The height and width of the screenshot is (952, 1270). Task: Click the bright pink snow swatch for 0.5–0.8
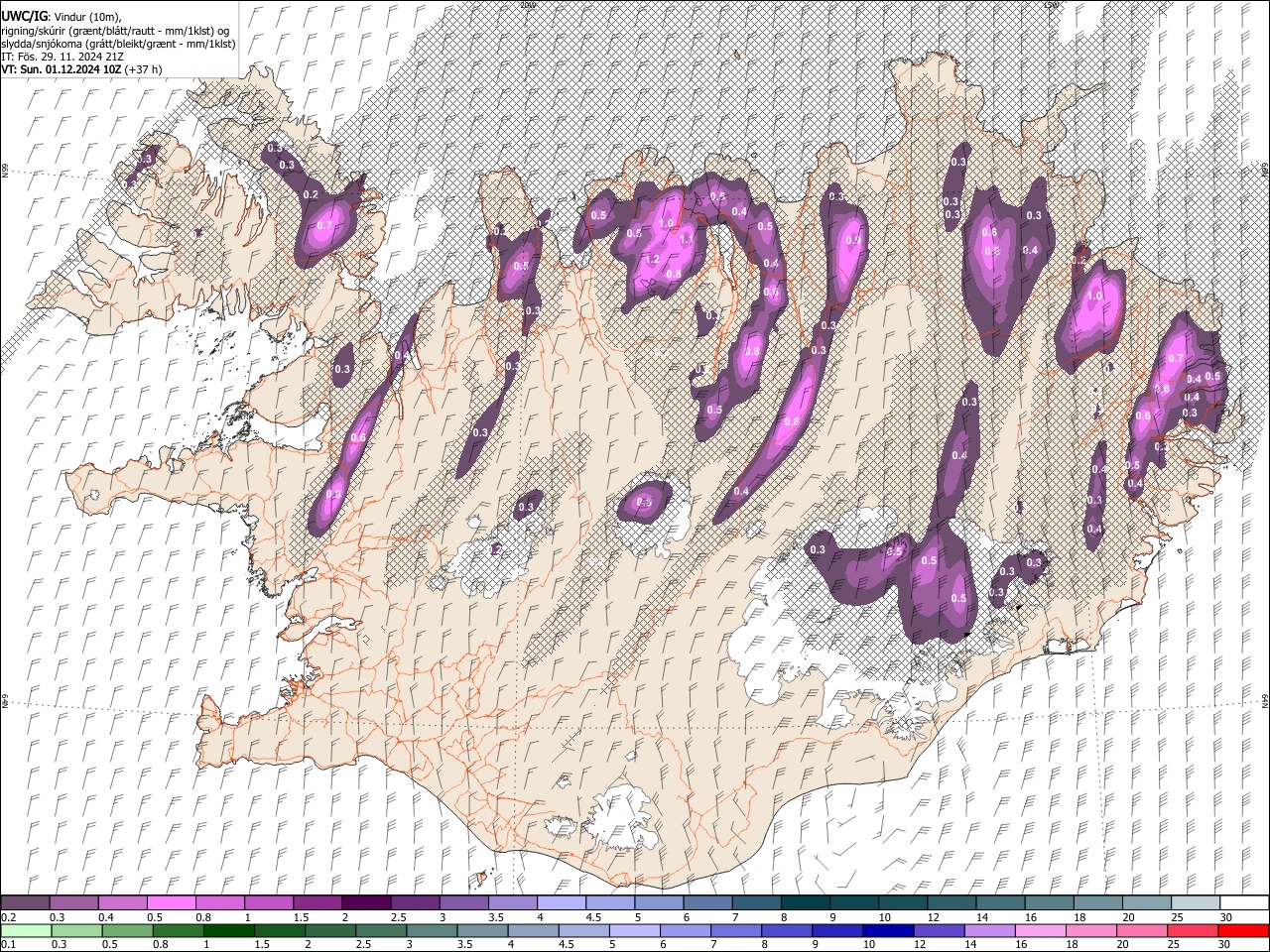171,902
